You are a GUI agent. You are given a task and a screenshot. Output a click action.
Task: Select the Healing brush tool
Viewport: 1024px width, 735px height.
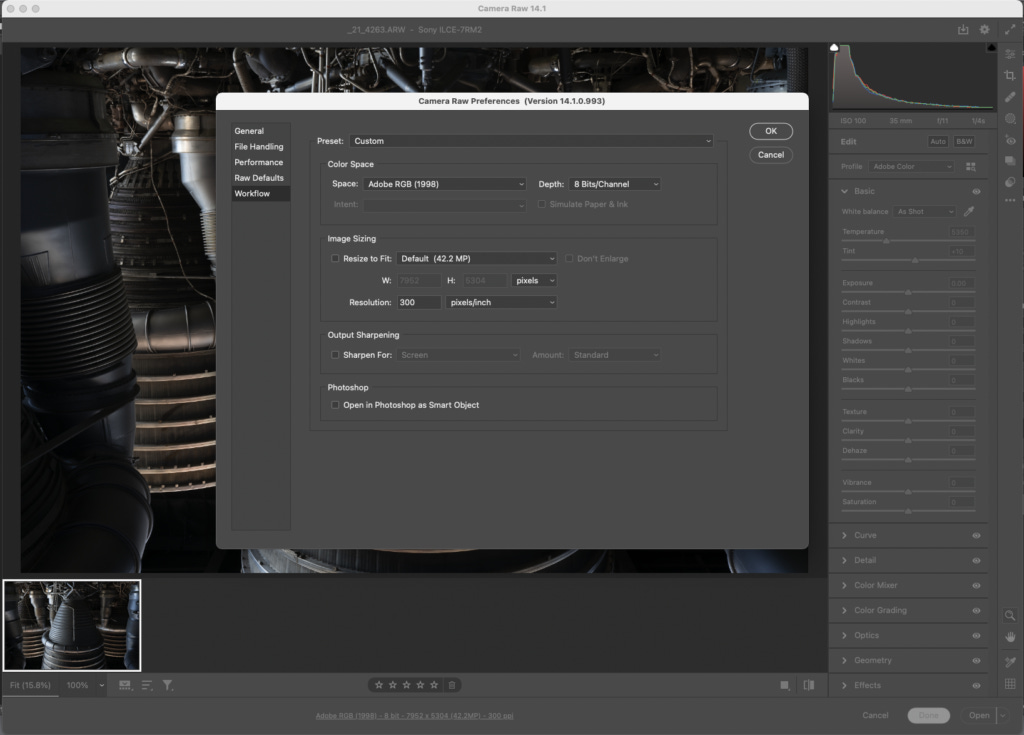tap(1010, 97)
